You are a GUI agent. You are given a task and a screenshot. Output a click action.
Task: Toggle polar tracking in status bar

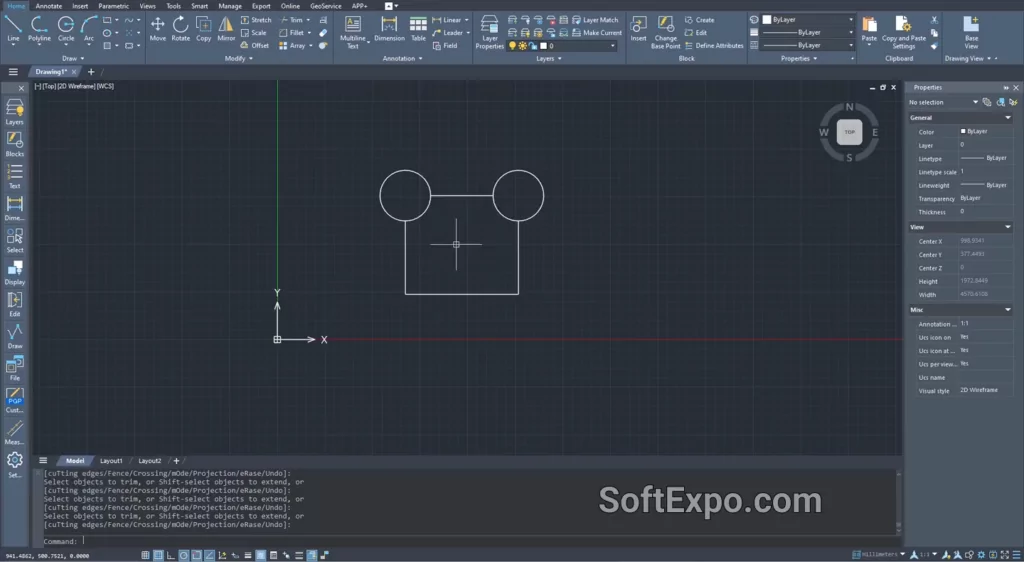(x=184, y=555)
